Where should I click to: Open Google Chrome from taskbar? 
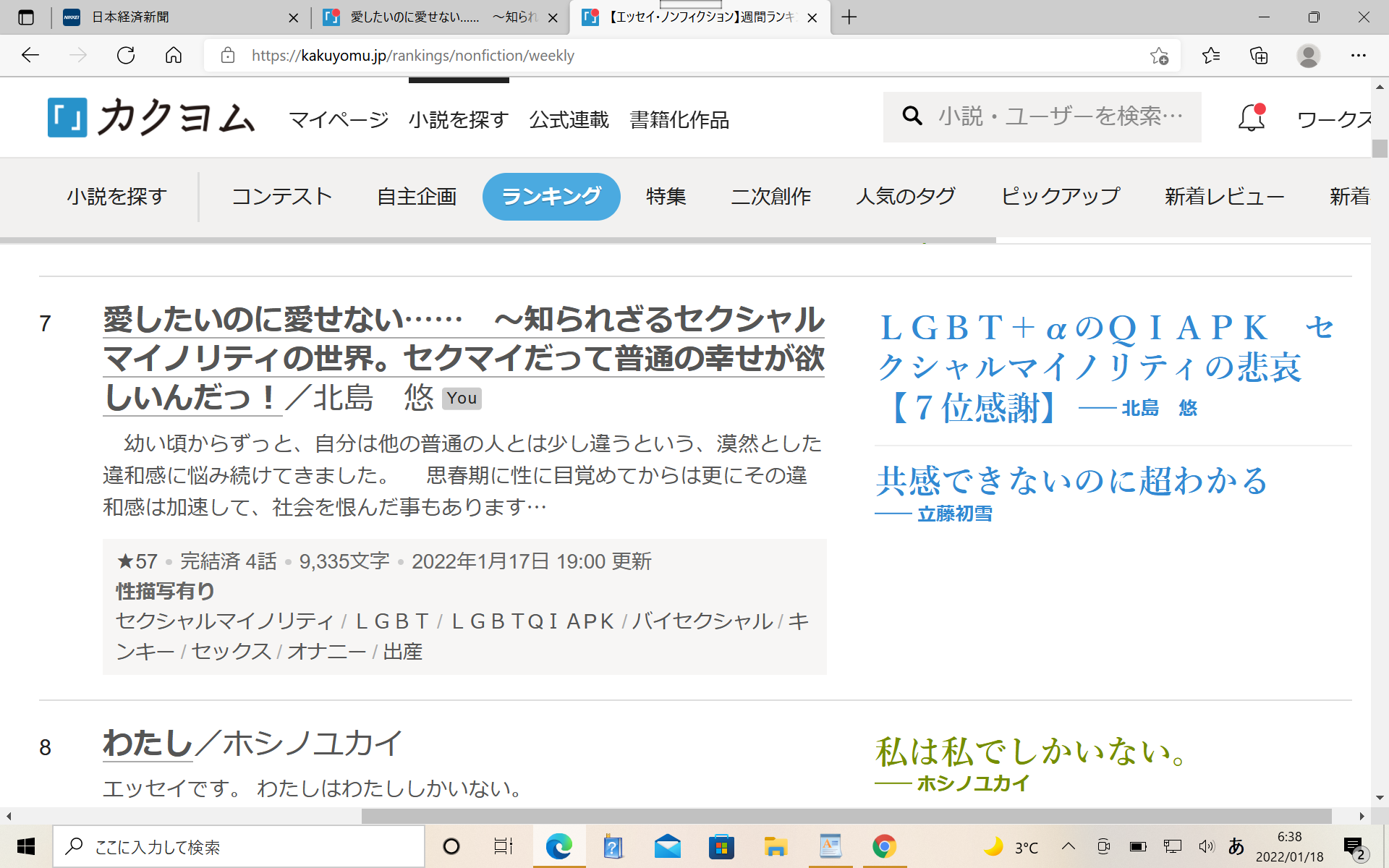tap(884, 846)
